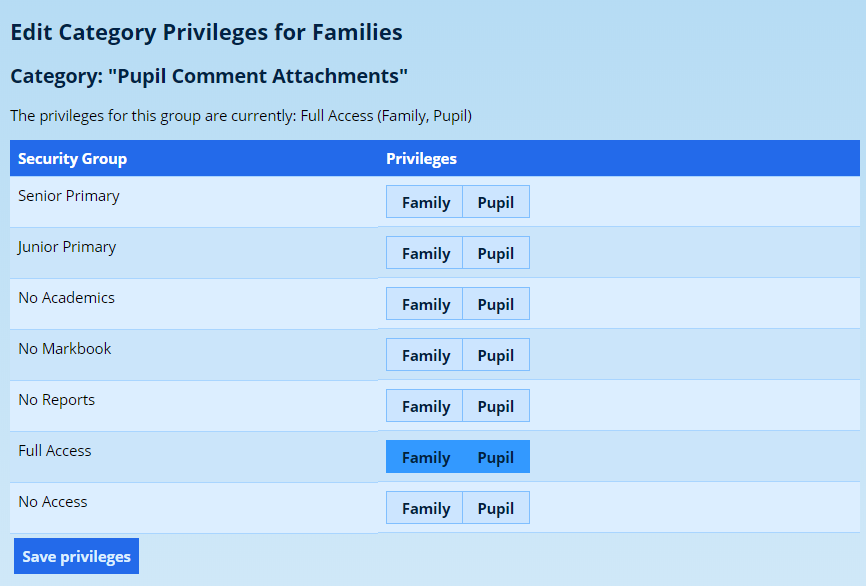Toggle Family privilege for No Academics
Image resolution: width=866 pixels, height=586 pixels.
point(425,304)
